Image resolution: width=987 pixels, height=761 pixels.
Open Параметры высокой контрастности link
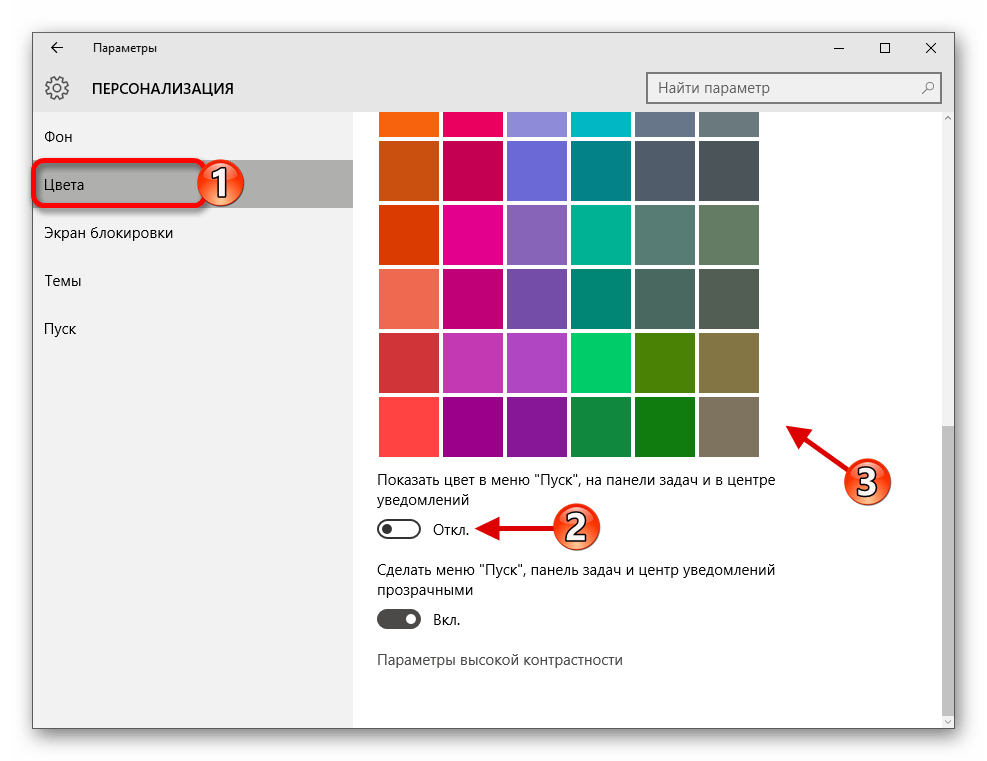(x=499, y=660)
